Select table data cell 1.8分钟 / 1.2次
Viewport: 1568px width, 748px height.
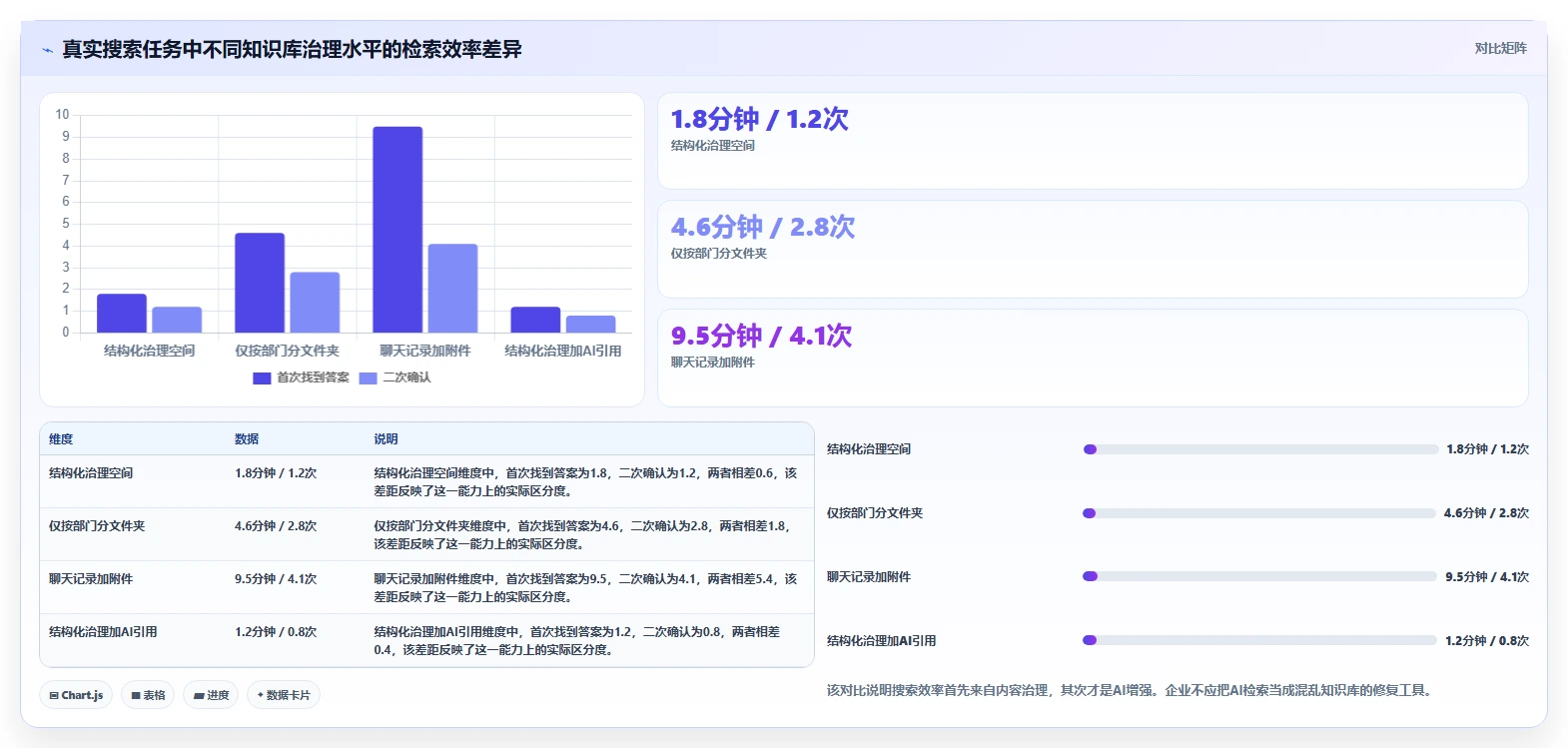[276, 473]
